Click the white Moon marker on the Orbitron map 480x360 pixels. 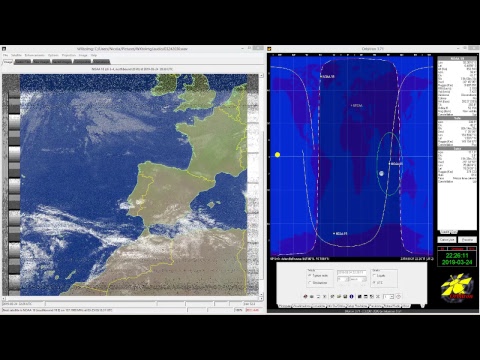click(x=381, y=173)
